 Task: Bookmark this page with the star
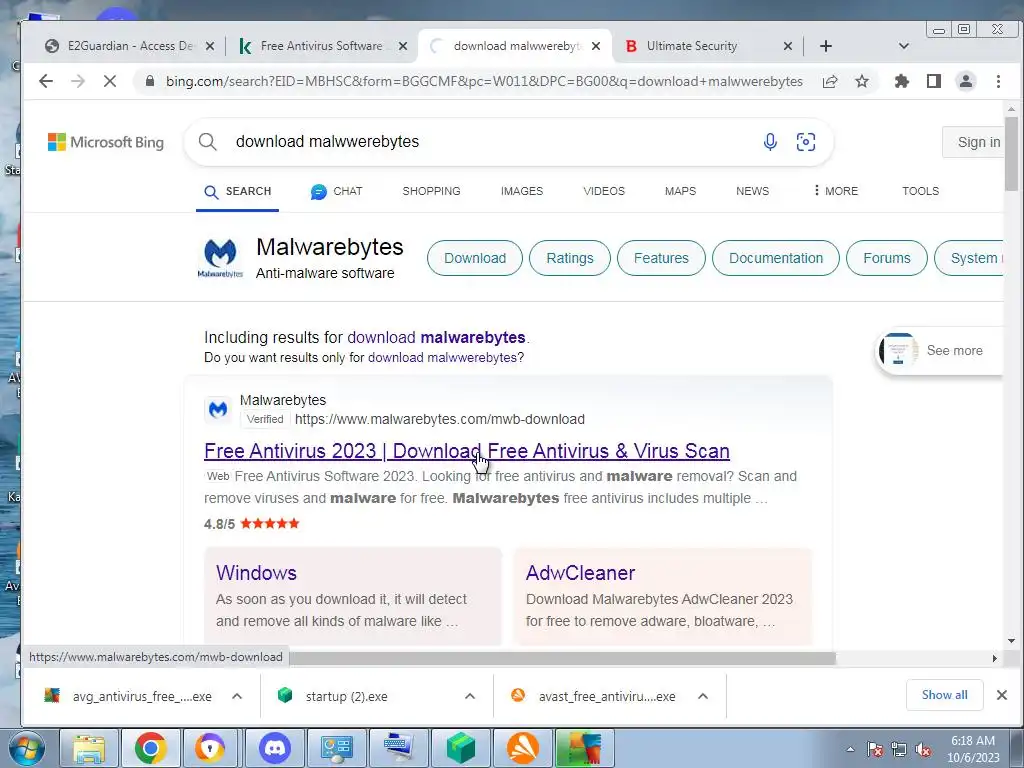[862, 82]
